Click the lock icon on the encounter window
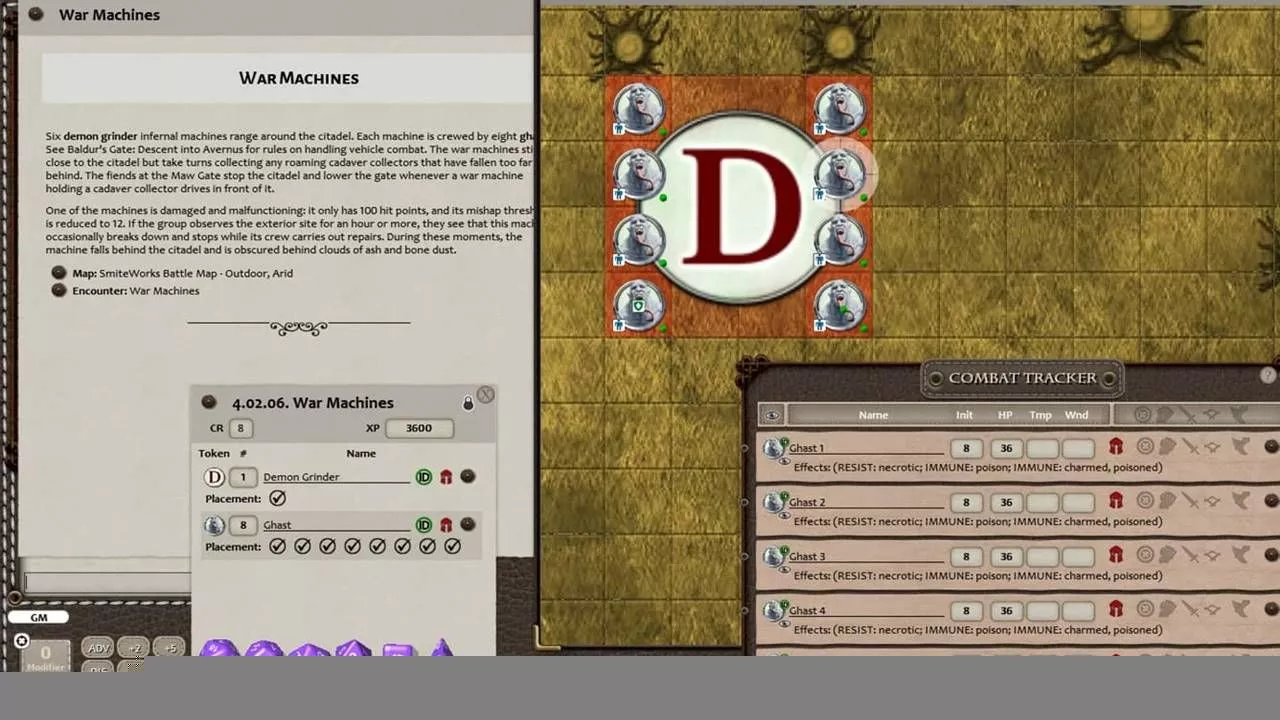This screenshot has height=720, width=1280. [468, 403]
